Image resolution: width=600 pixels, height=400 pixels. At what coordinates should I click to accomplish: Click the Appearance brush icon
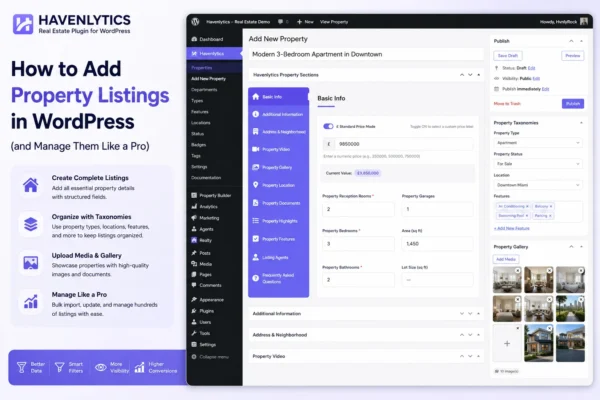(194, 299)
